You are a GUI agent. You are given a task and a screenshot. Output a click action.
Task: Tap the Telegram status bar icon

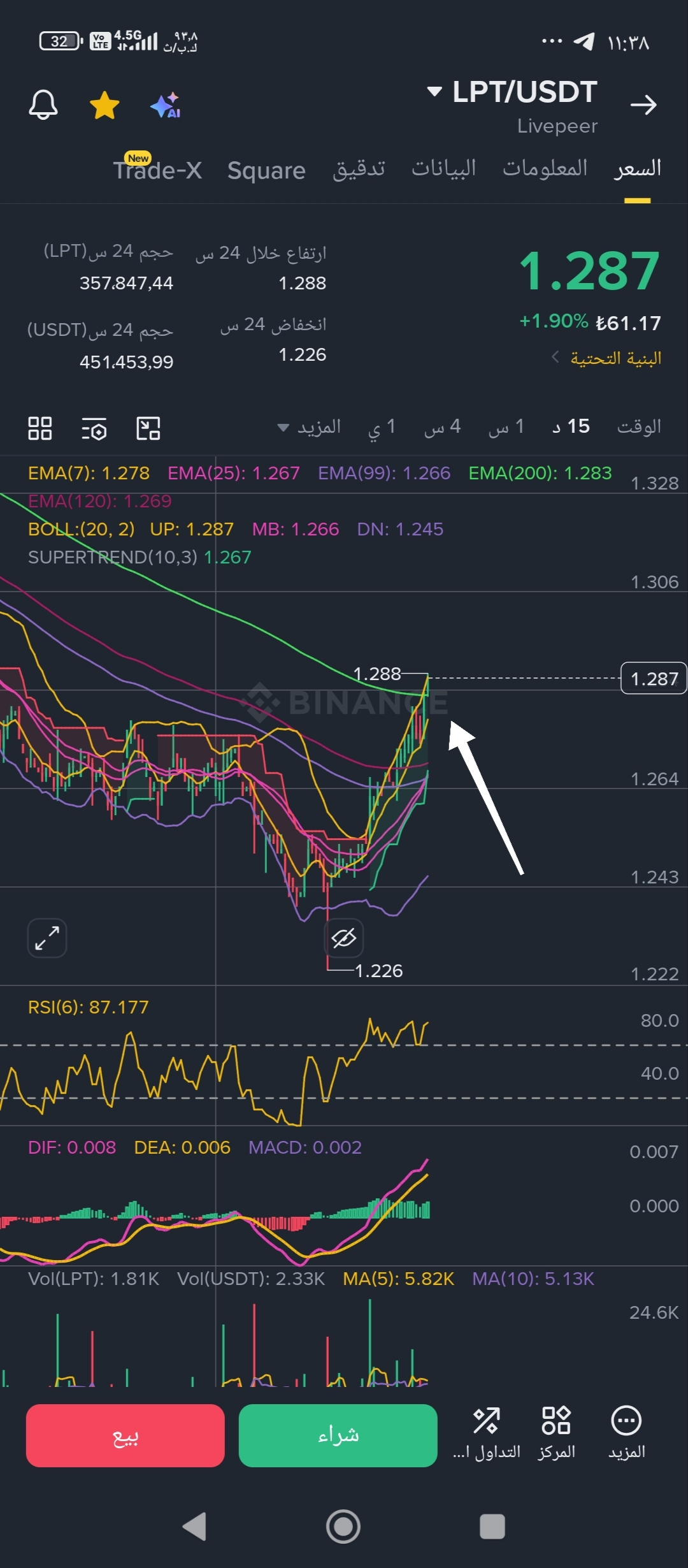(x=584, y=42)
